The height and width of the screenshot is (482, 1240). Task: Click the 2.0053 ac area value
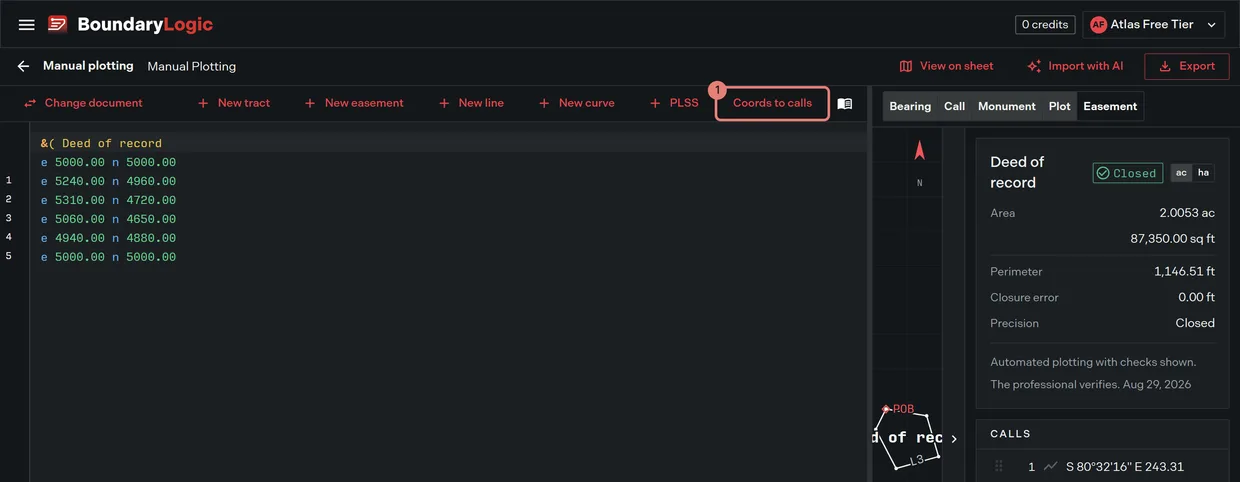pos(1186,213)
